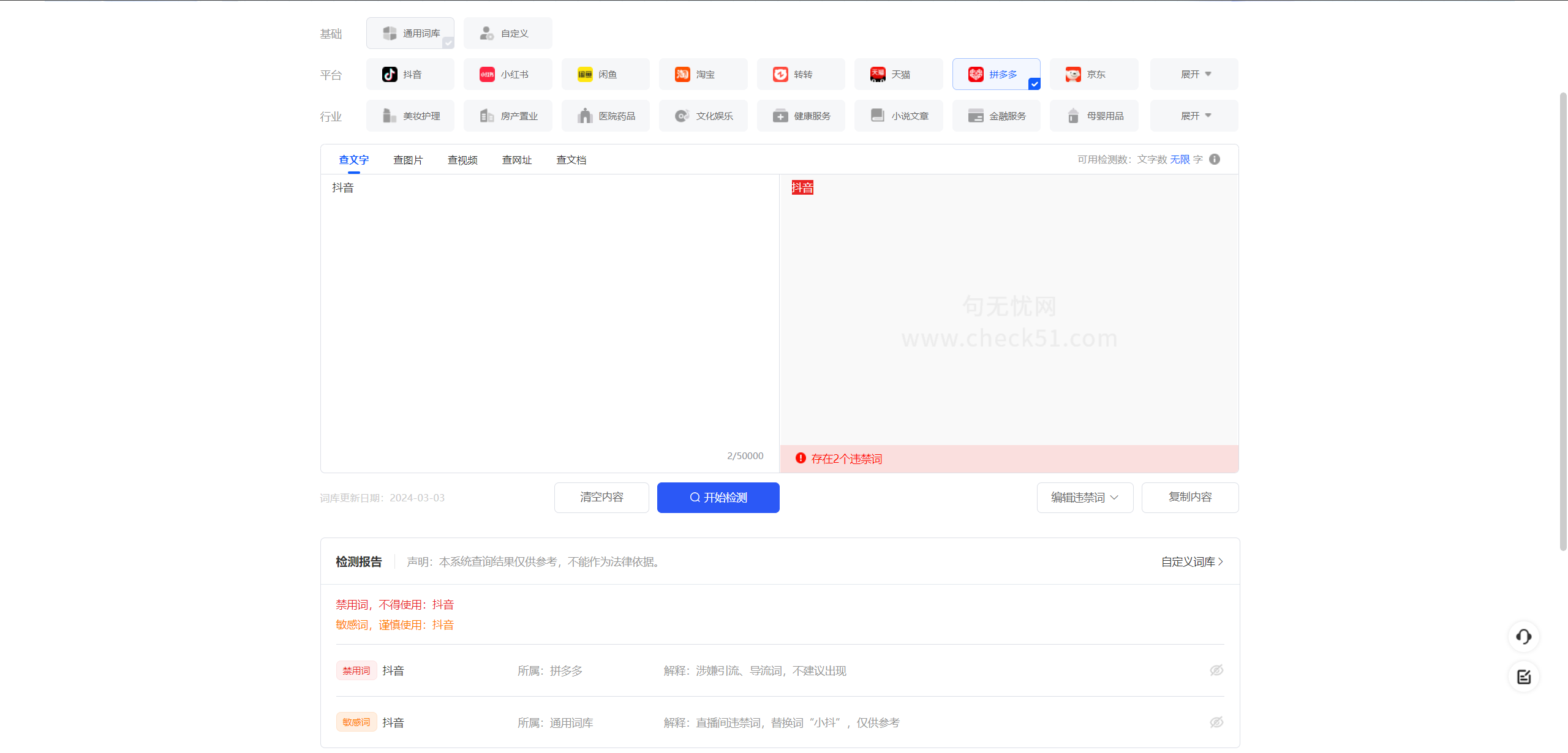The width and height of the screenshot is (1568, 753).
Task: Switch to the 查文字 tab
Action: 354,160
